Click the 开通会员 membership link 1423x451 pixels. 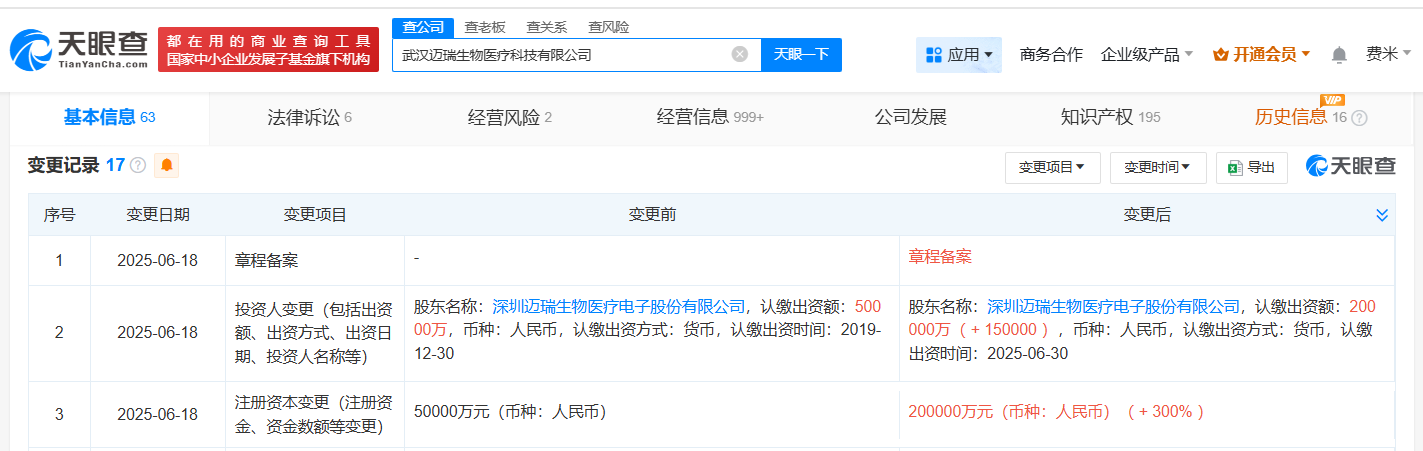1260,55
